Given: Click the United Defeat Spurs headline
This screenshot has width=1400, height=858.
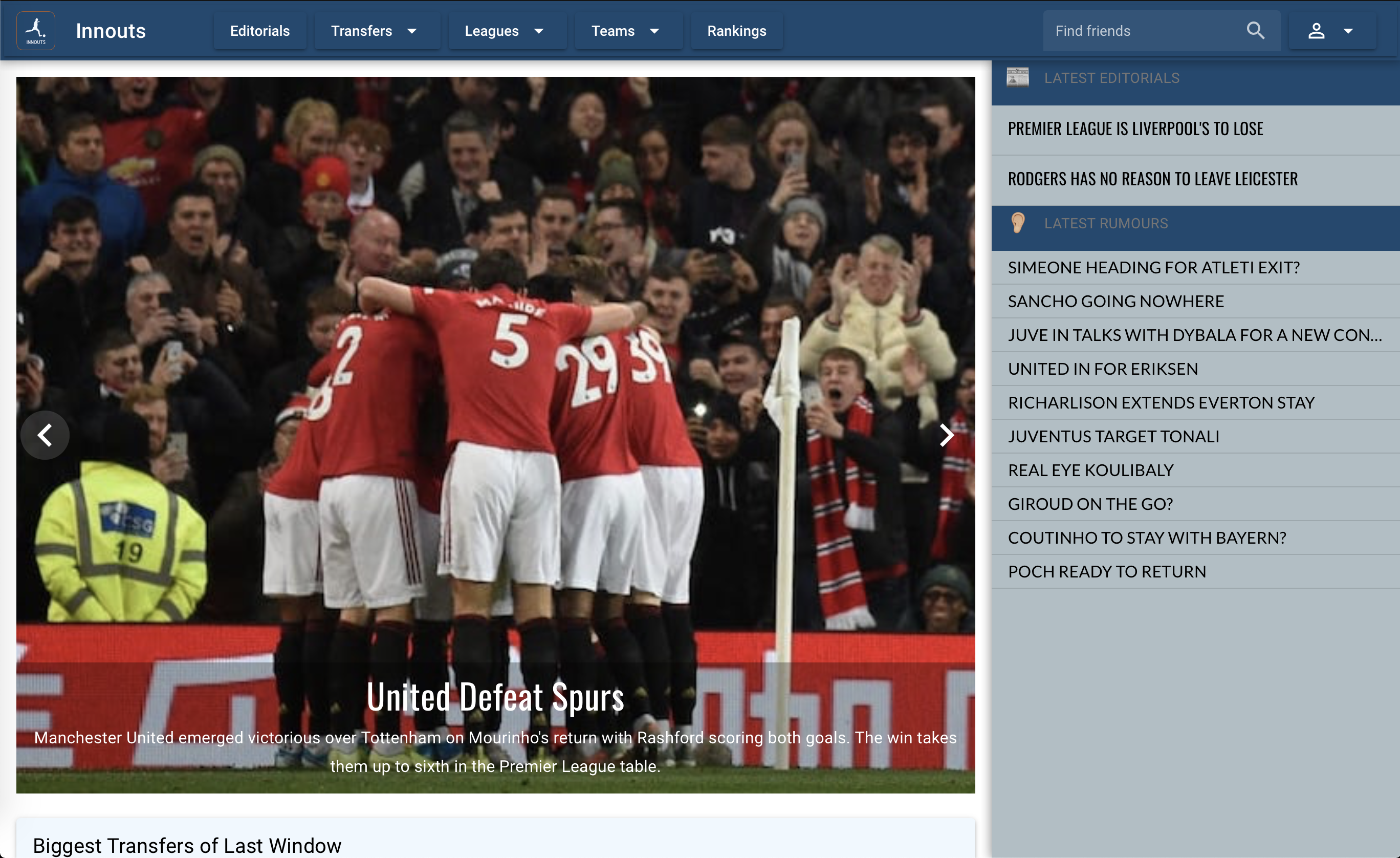Looking at the screenshot, I should tap(495, 697).
